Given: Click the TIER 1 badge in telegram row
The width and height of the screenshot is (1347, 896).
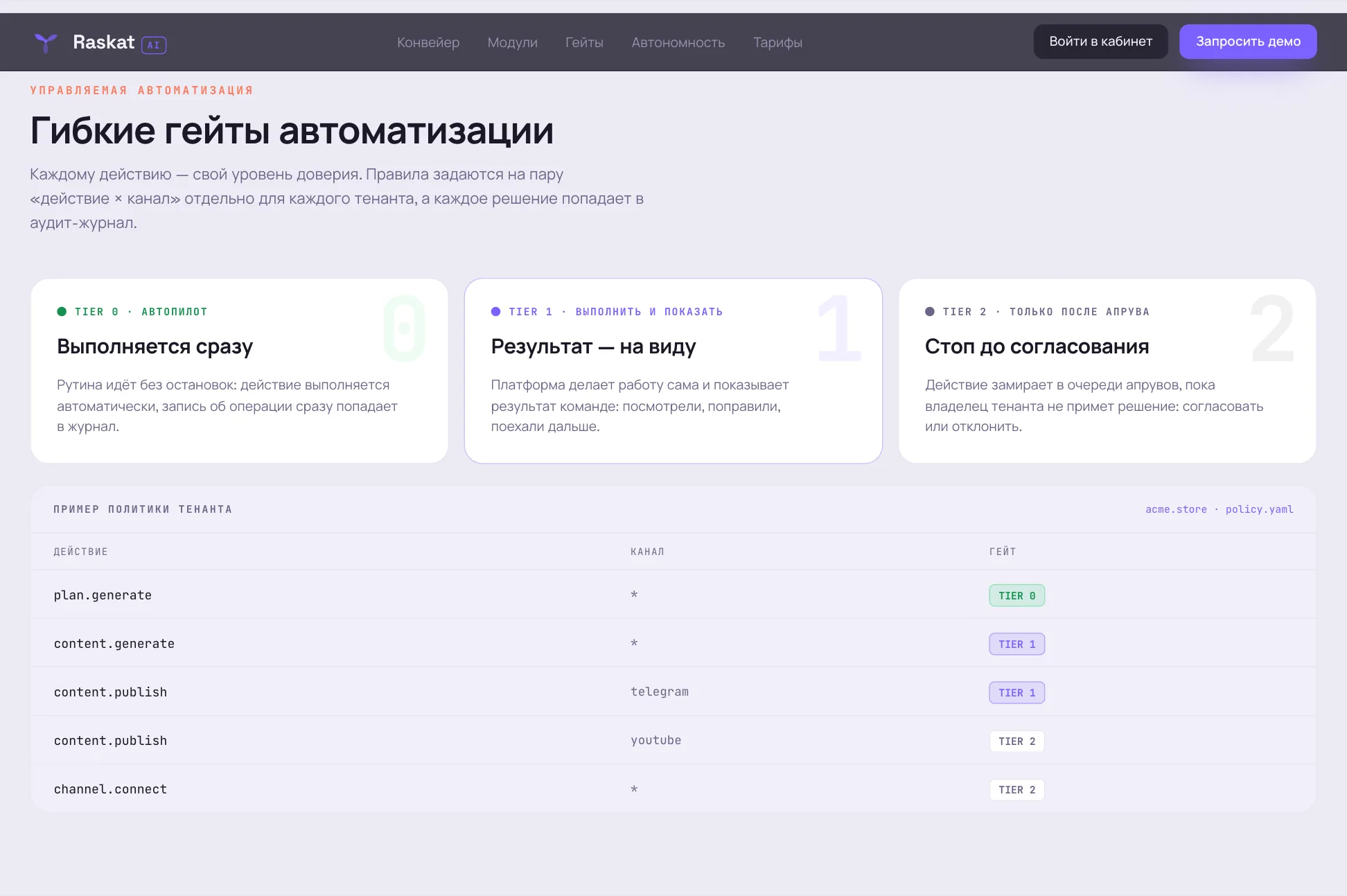Looking at the screenshot, I should 1016,693.
